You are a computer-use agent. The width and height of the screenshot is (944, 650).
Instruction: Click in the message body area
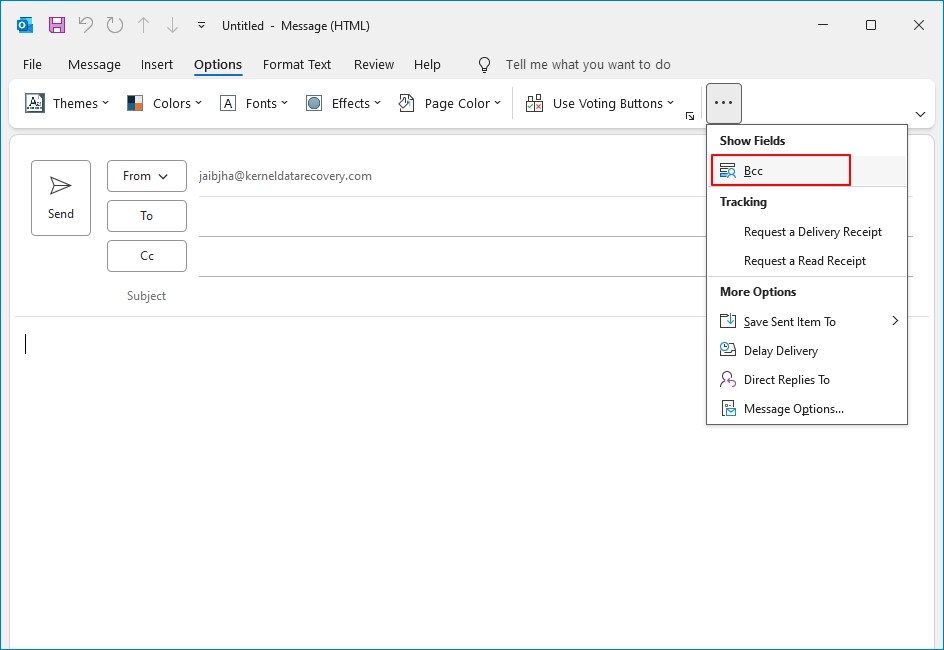click(x=470, y=481)
